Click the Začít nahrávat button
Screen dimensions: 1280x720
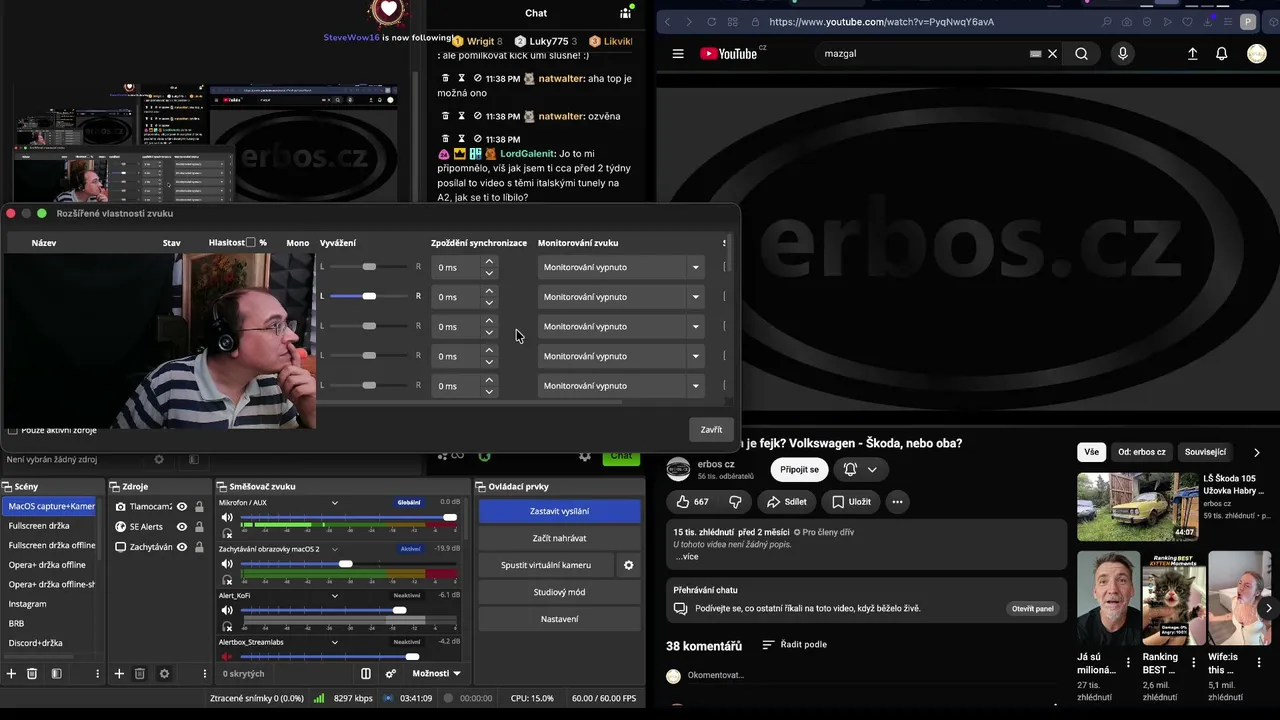tap(559, 538)
